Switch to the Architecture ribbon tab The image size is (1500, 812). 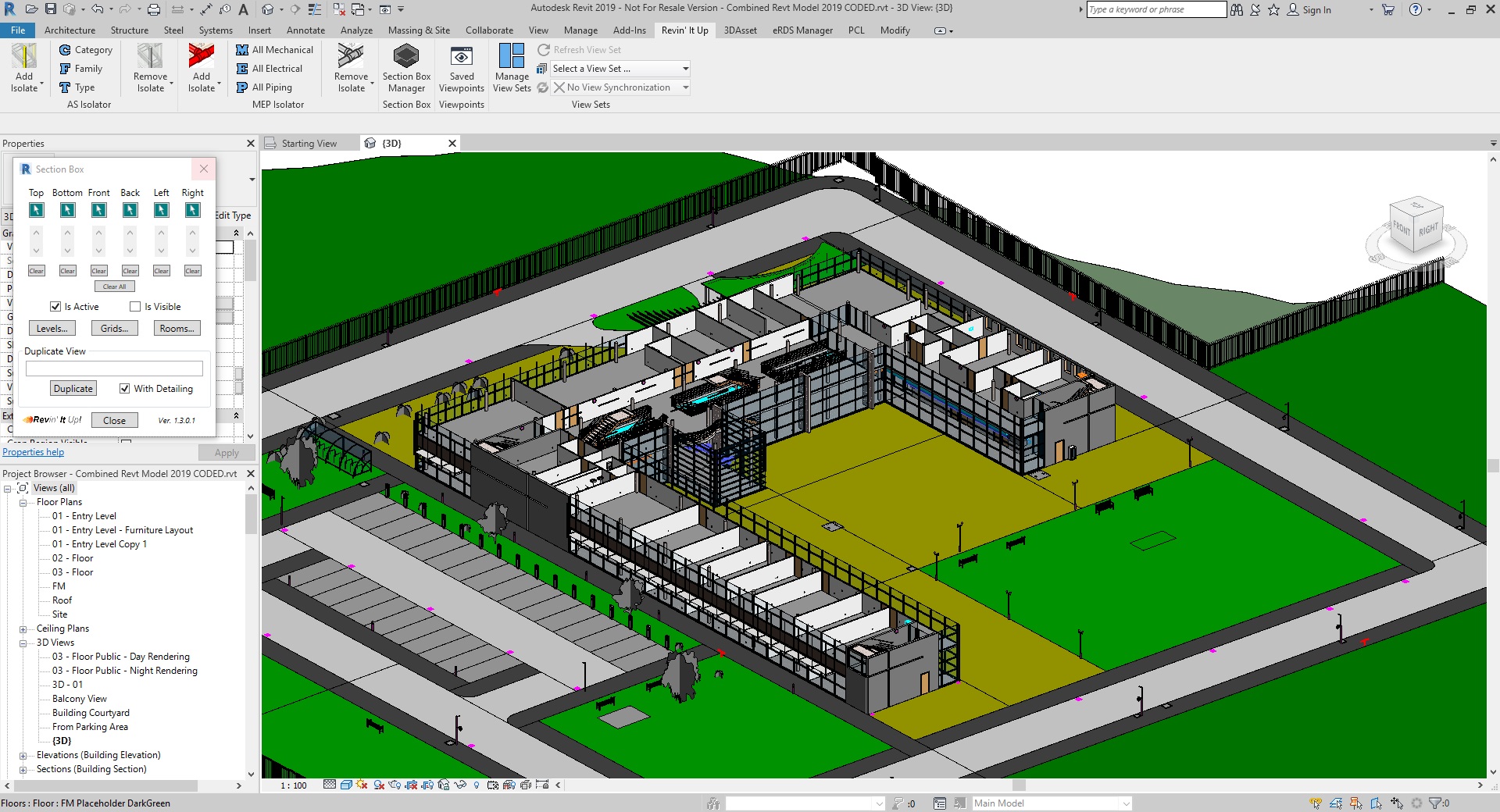[x=70, y=30]
